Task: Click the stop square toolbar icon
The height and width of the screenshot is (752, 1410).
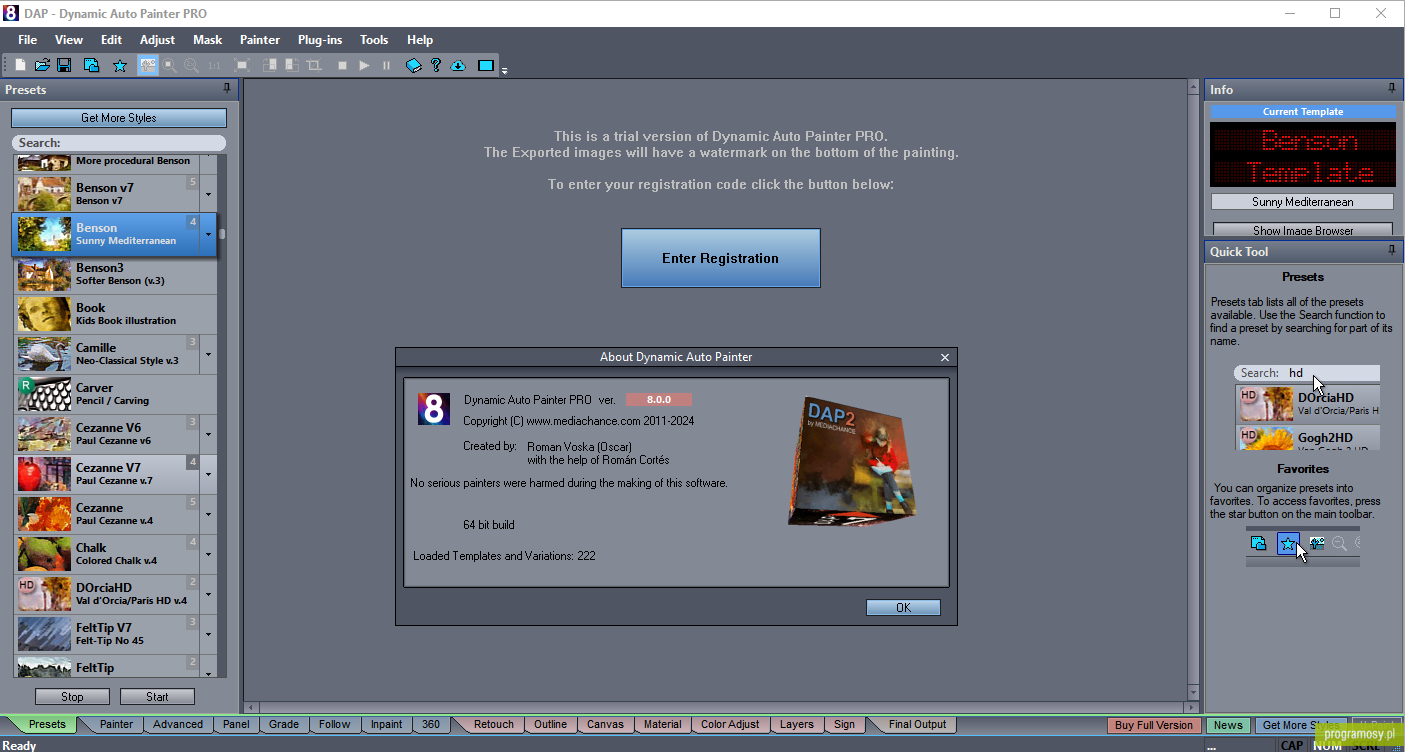Action: tap(342, 65)
